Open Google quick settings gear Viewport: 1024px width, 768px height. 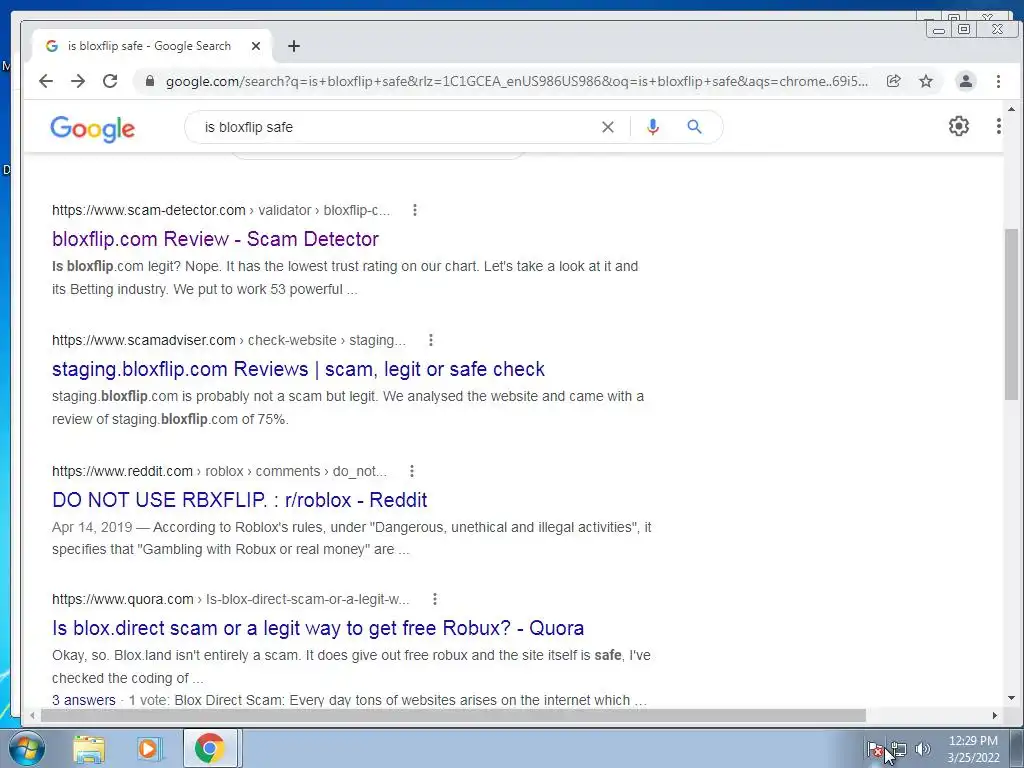pos(958,126)
